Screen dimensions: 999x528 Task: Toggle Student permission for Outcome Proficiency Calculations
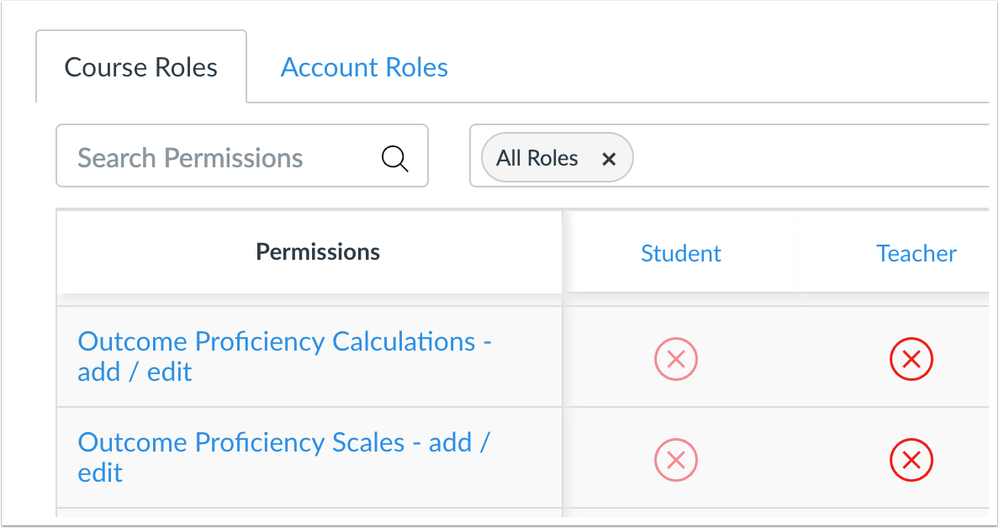click(675, 359)
